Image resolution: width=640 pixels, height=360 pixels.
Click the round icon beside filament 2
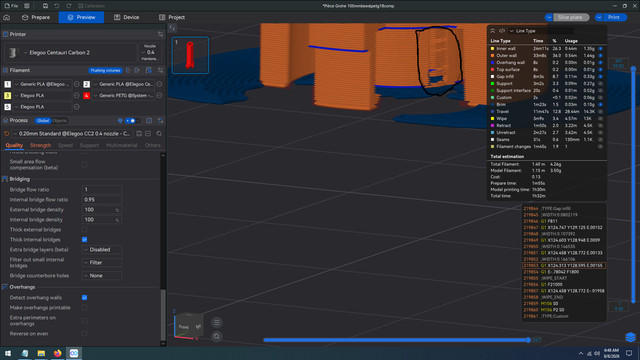pos(160,84)
